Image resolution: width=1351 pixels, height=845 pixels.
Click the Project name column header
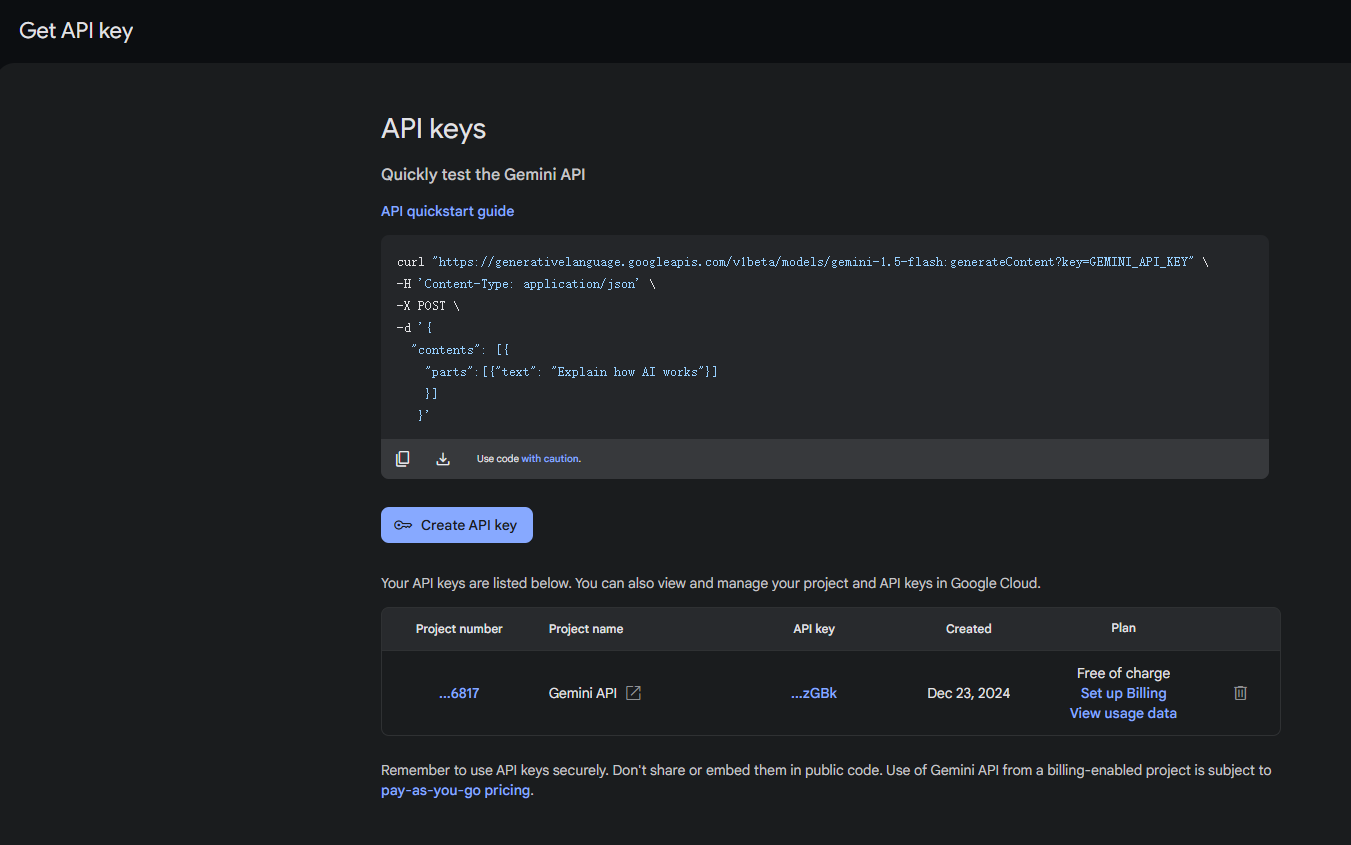(586, 629)
